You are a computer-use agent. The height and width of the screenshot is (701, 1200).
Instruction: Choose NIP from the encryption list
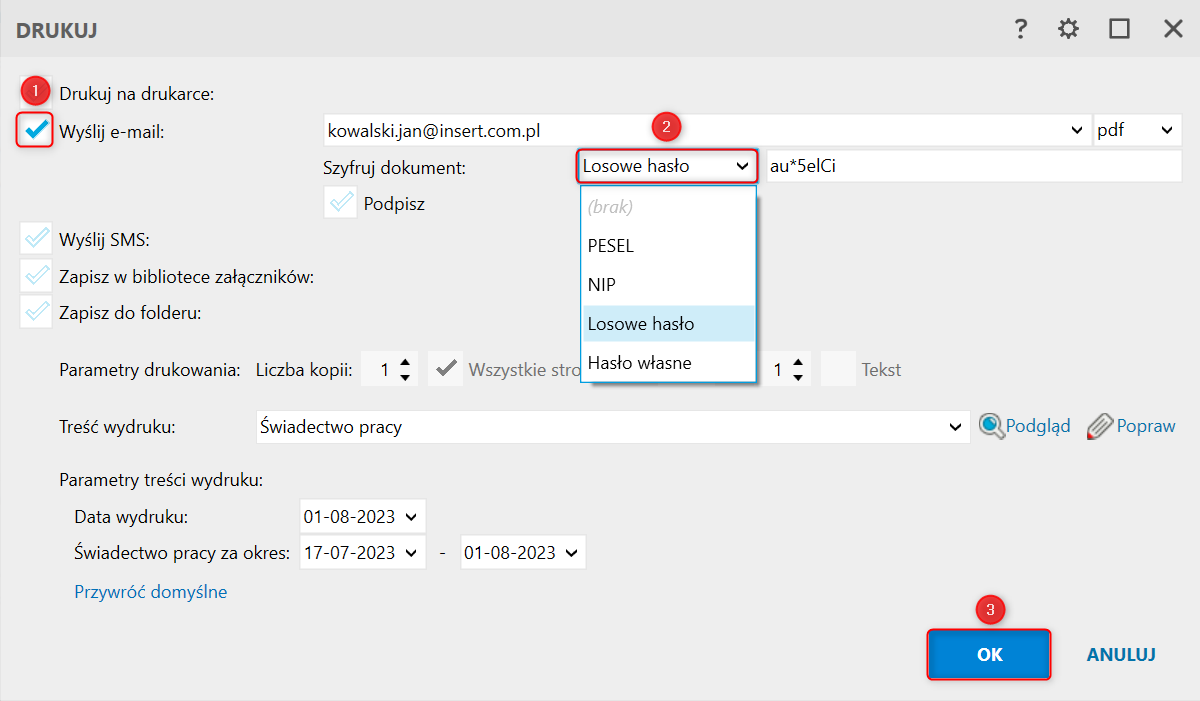click(668, 285)
